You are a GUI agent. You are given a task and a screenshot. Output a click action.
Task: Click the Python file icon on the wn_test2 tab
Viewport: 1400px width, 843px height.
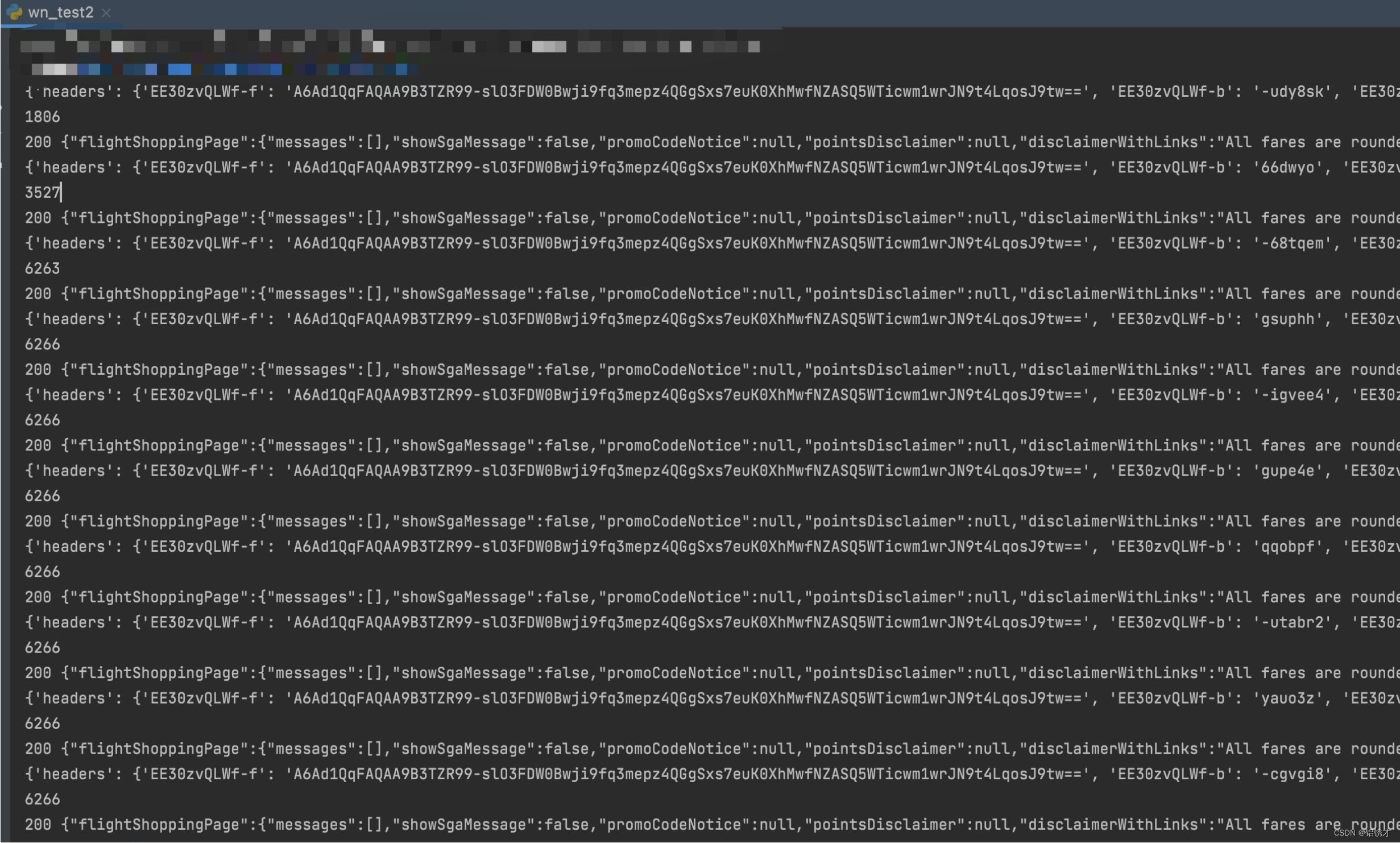coord(15,12)
